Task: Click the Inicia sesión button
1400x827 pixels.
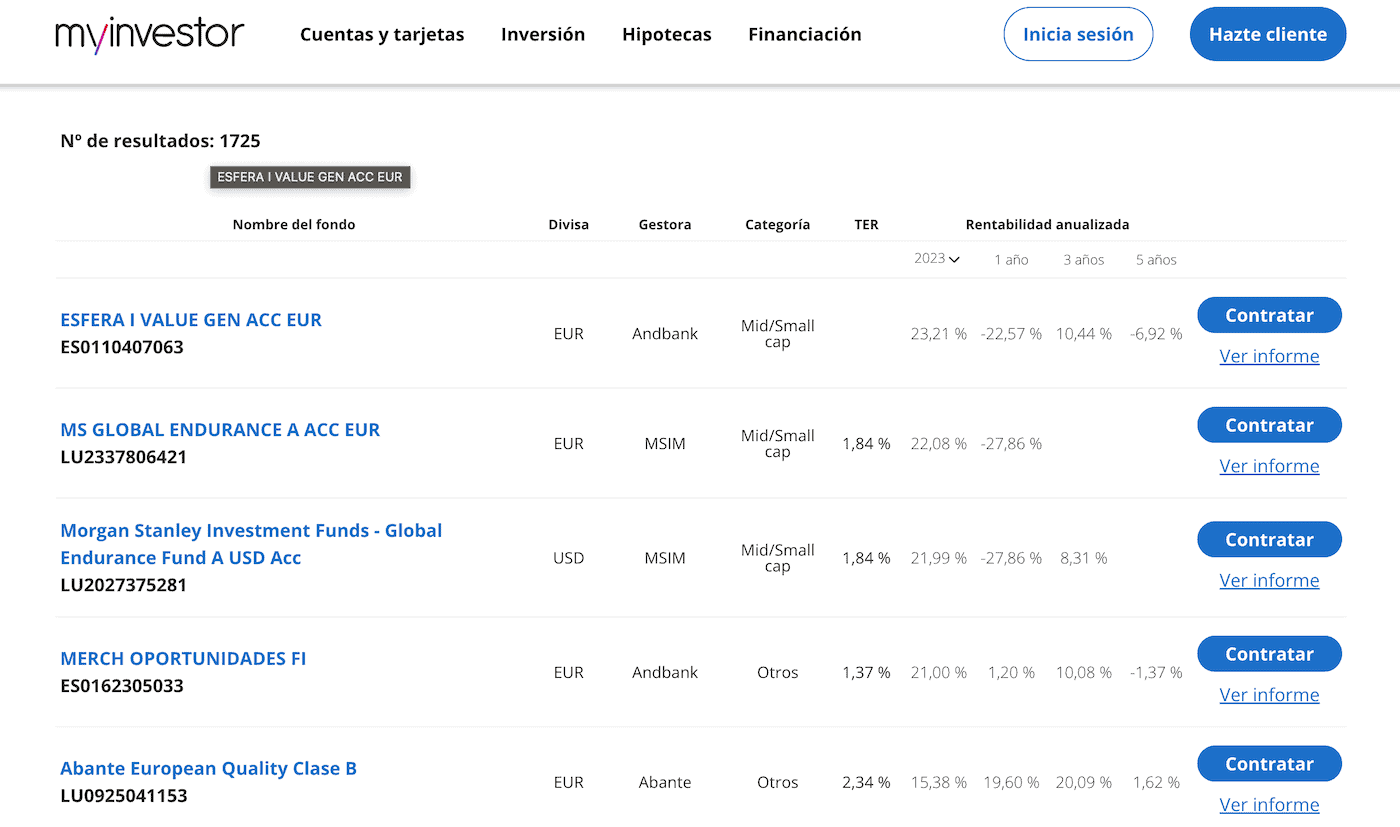Action: (1078, 34)
